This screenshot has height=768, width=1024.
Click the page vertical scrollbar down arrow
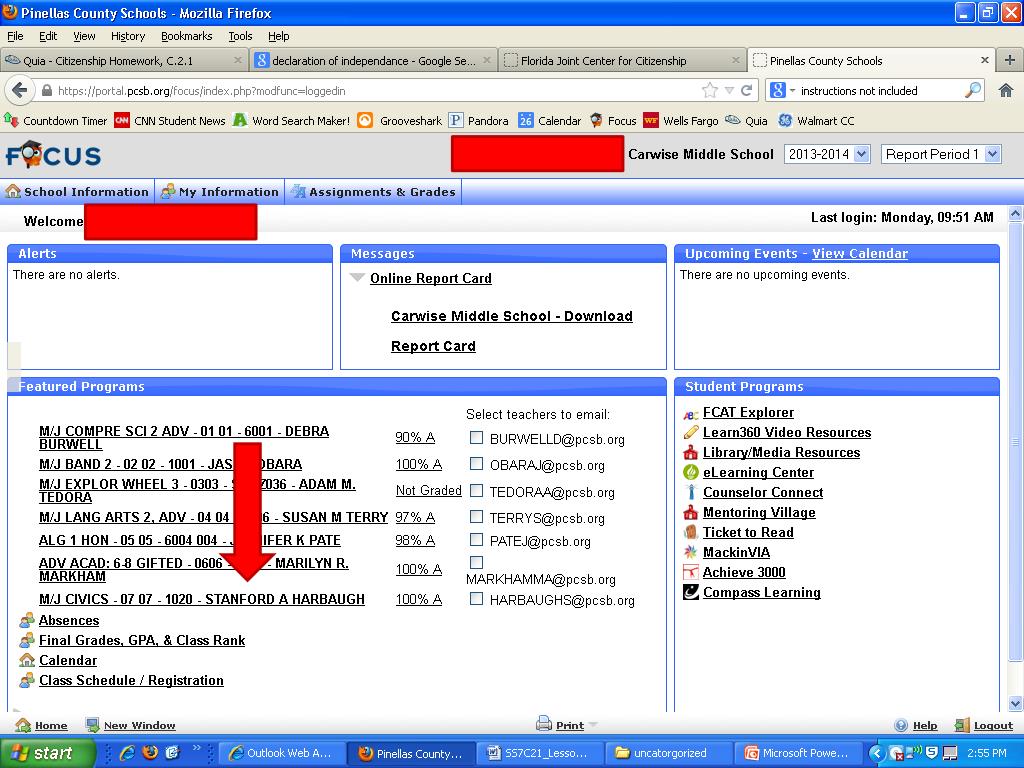pos(1015,703)
